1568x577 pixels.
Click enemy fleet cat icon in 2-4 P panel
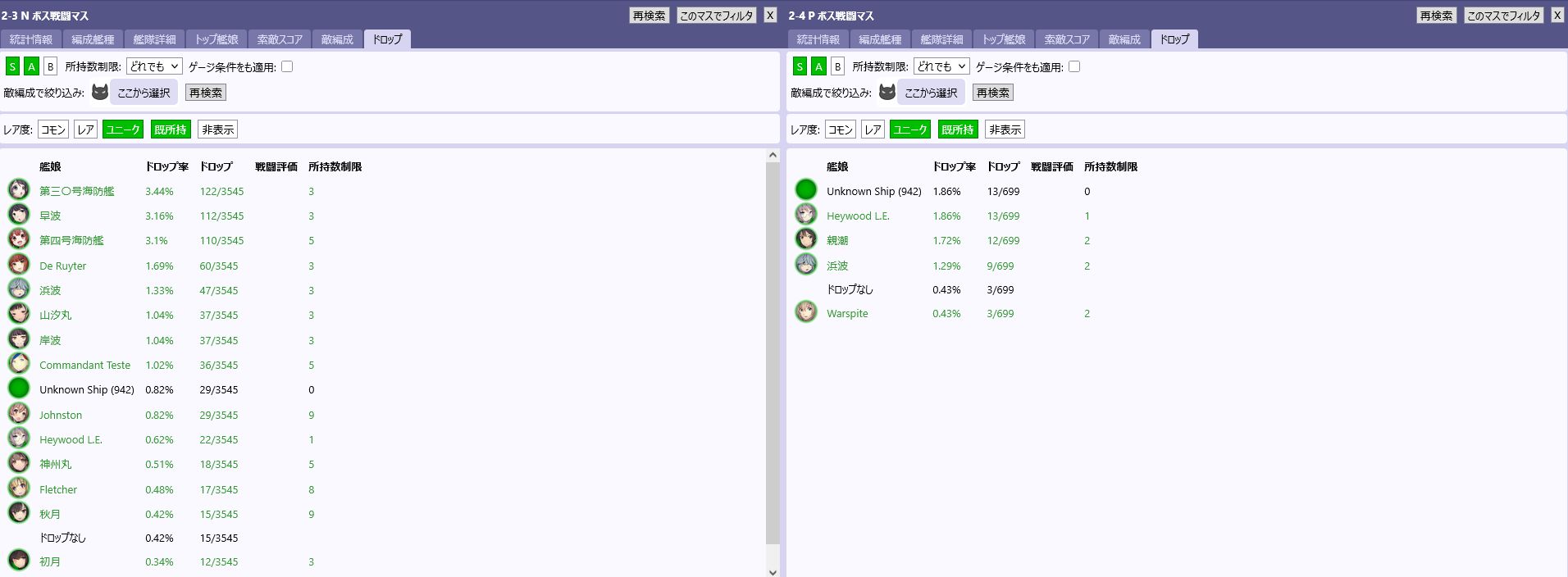pyautogui.click(x=887, y=92)
